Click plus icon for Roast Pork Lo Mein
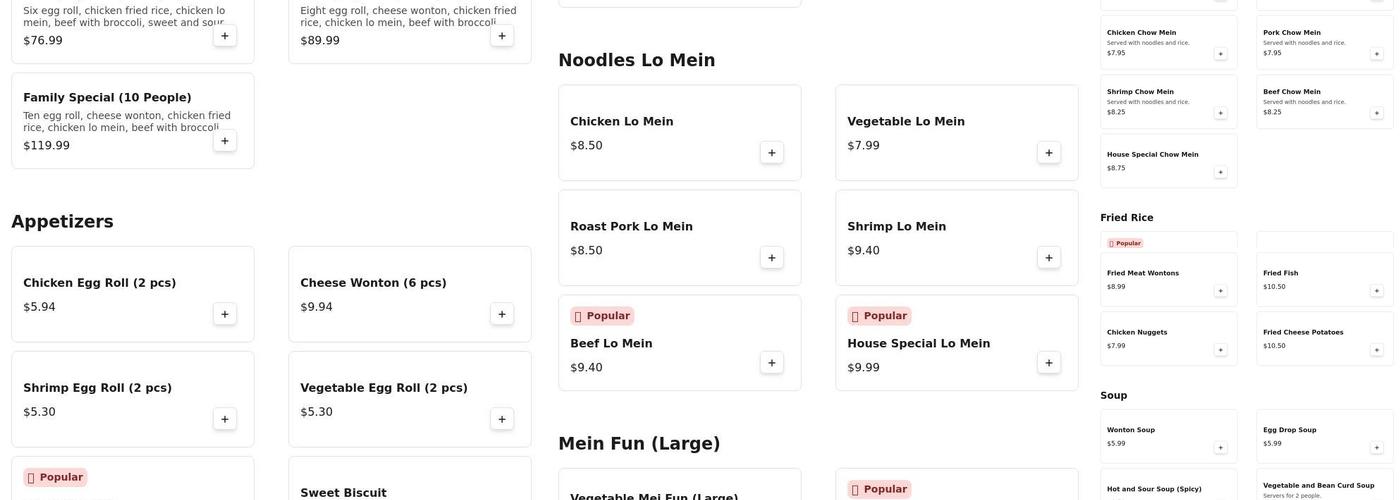The image size is (1400, 500). coord(771,258)
